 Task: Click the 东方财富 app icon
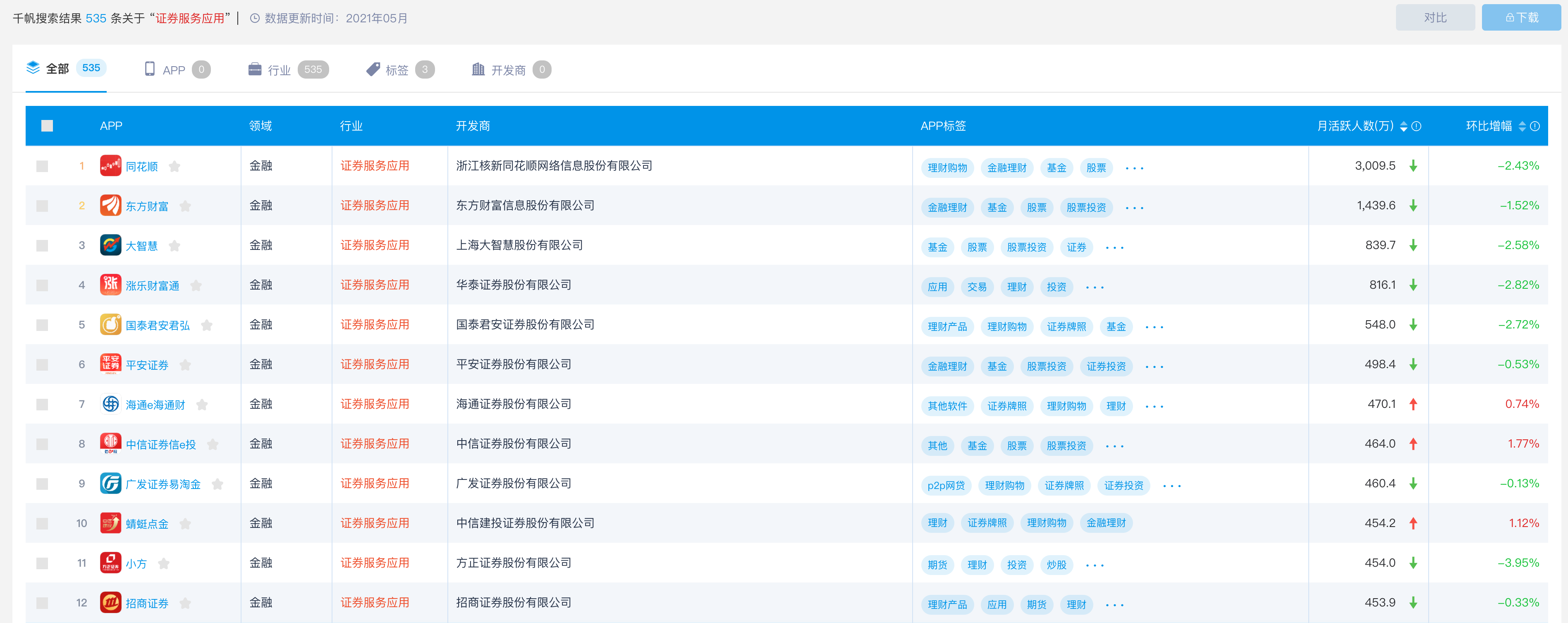click(110, 205)
